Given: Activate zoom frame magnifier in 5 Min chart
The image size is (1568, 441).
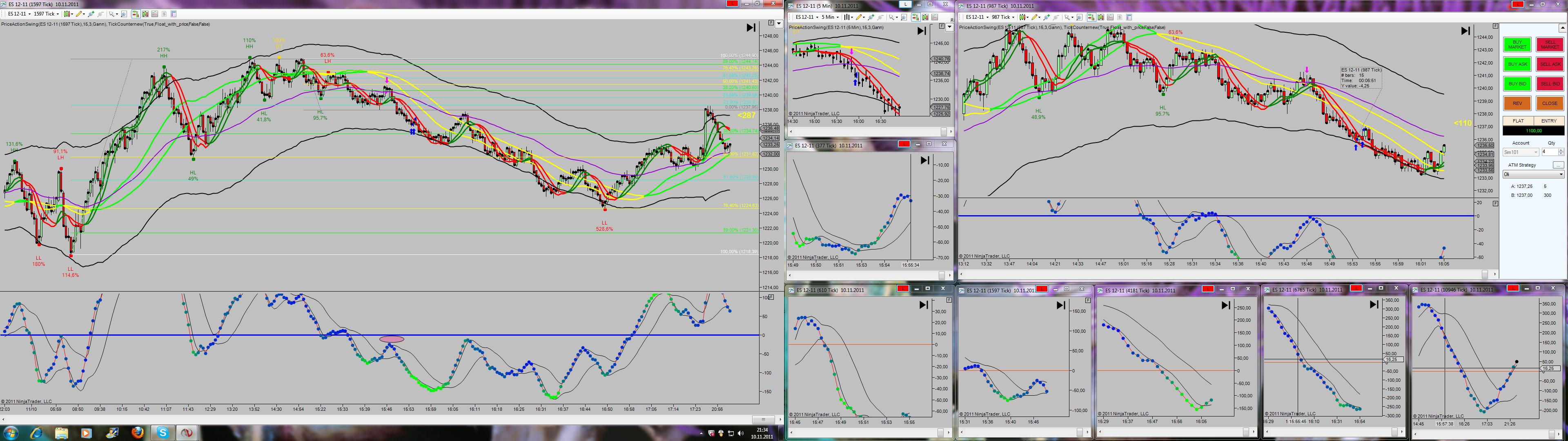Looking at the screenshot, I should tap(904, 17).
